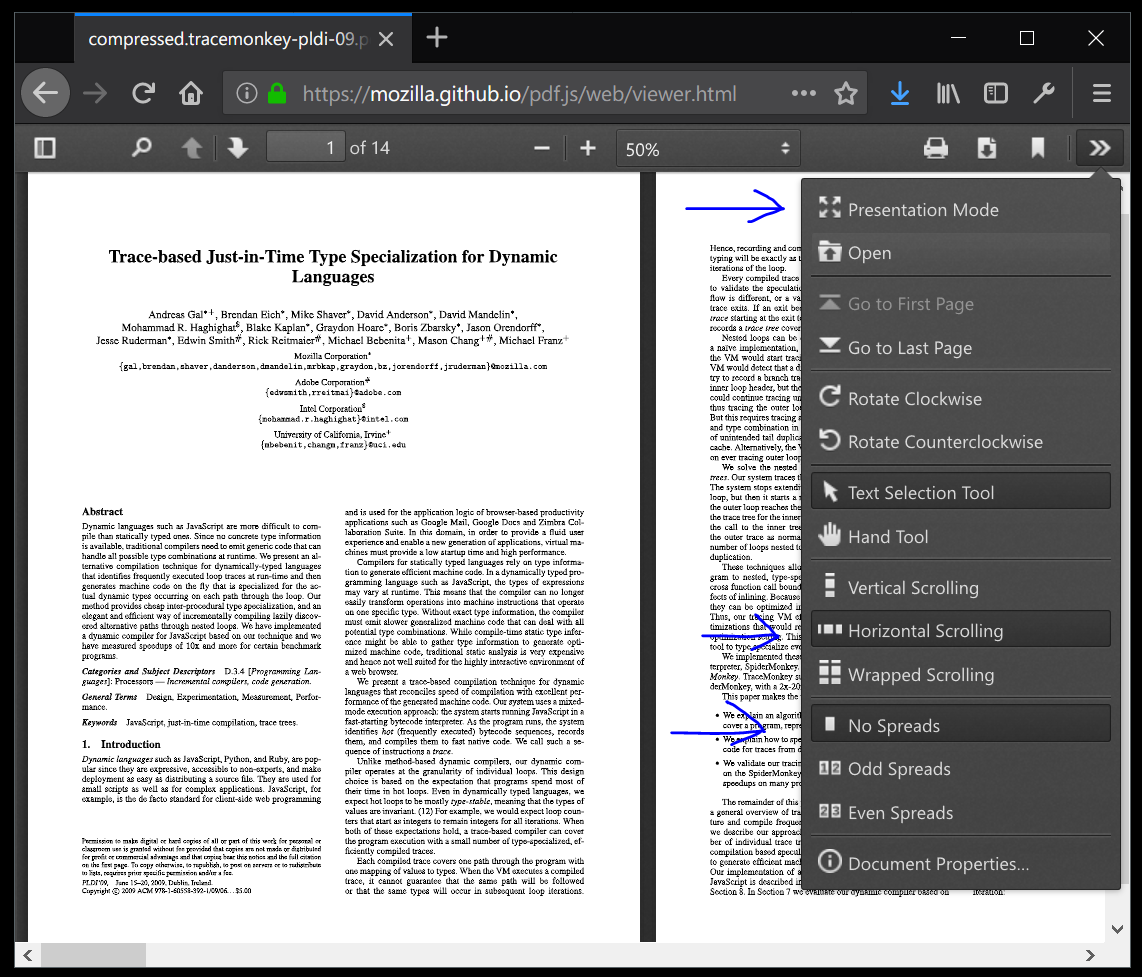Click the paper title 'Trace-based Just-in-Time'
The image size is (1142, 977).
pyautogui.click(x=333, y=267)
